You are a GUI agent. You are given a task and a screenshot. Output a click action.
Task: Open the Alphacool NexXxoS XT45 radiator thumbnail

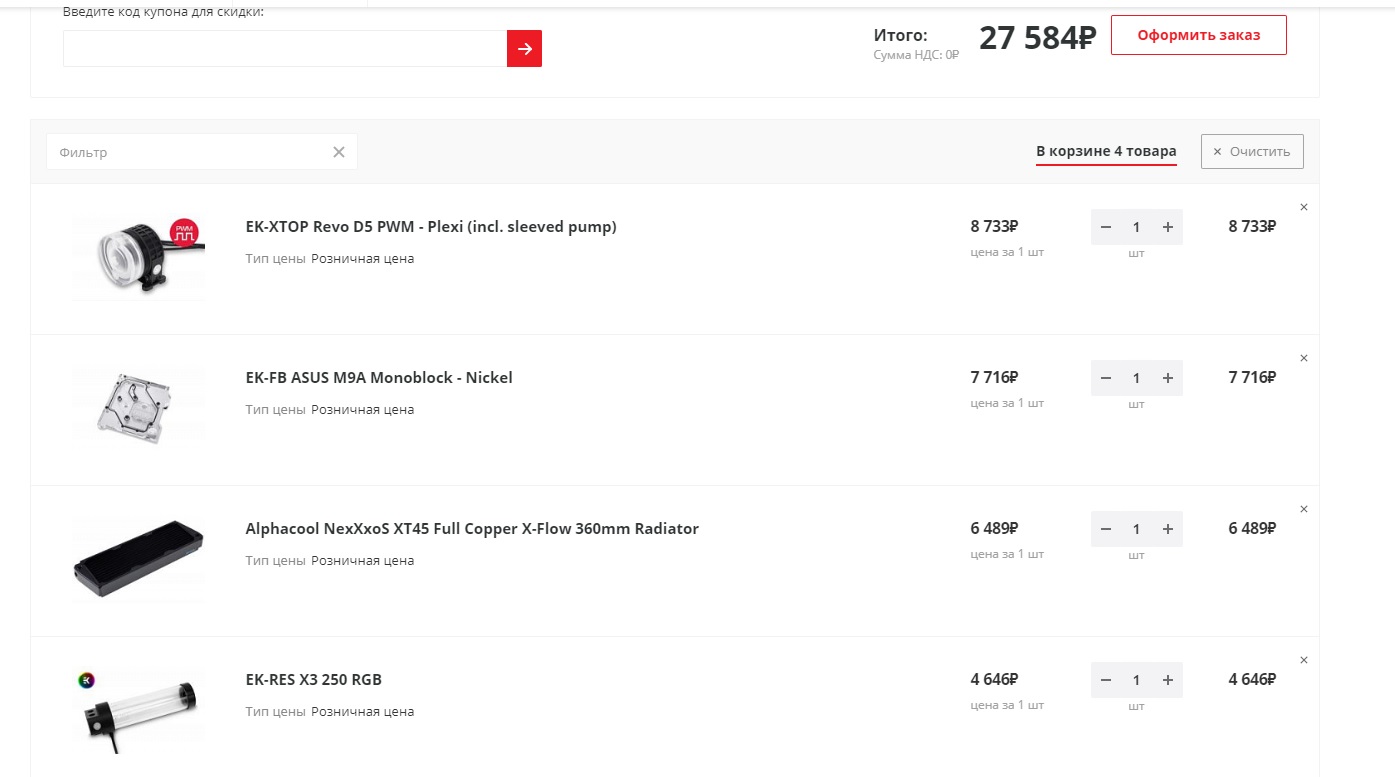pos(138,559)
